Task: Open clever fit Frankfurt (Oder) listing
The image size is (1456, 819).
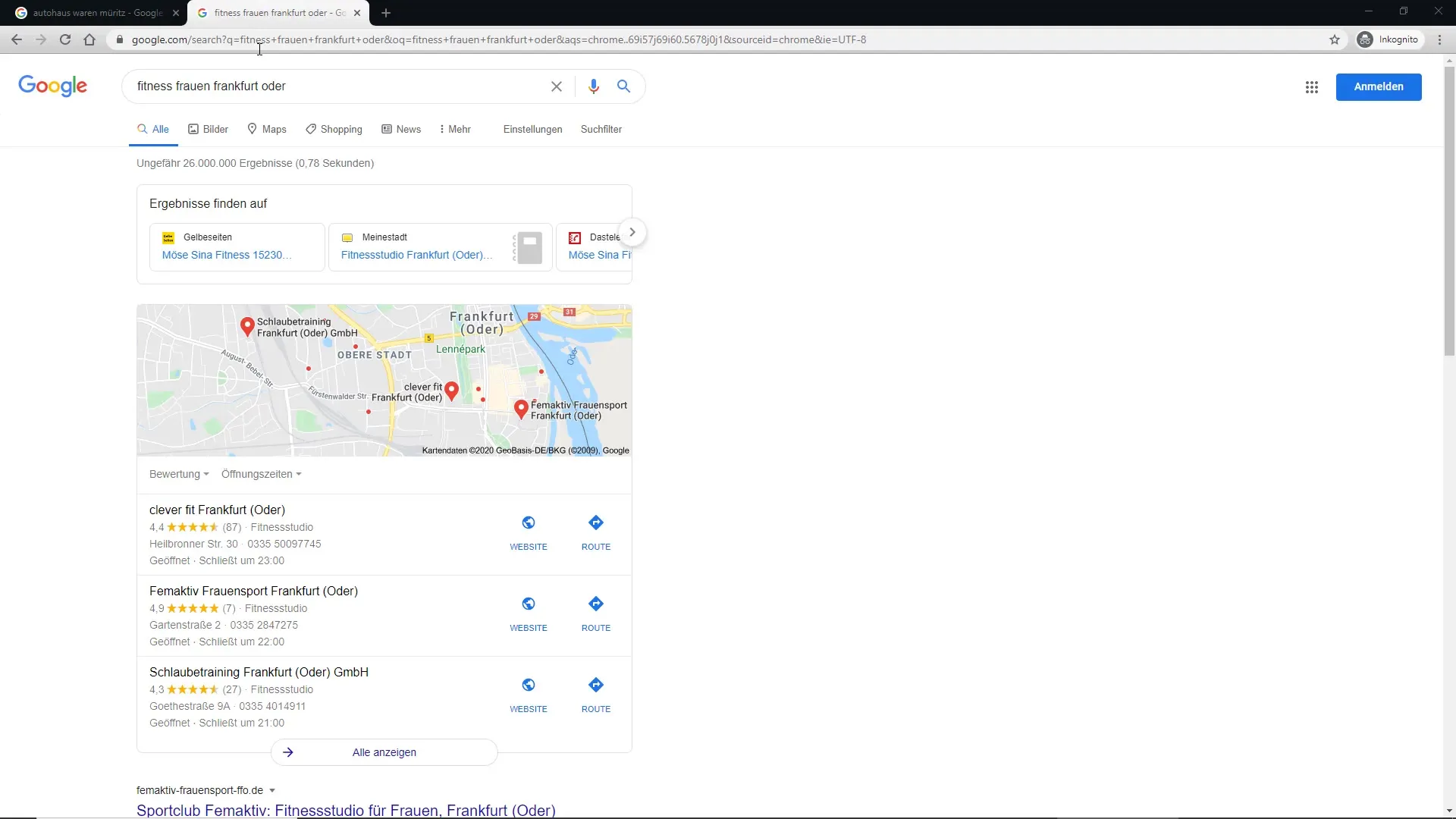Action: 217,510
